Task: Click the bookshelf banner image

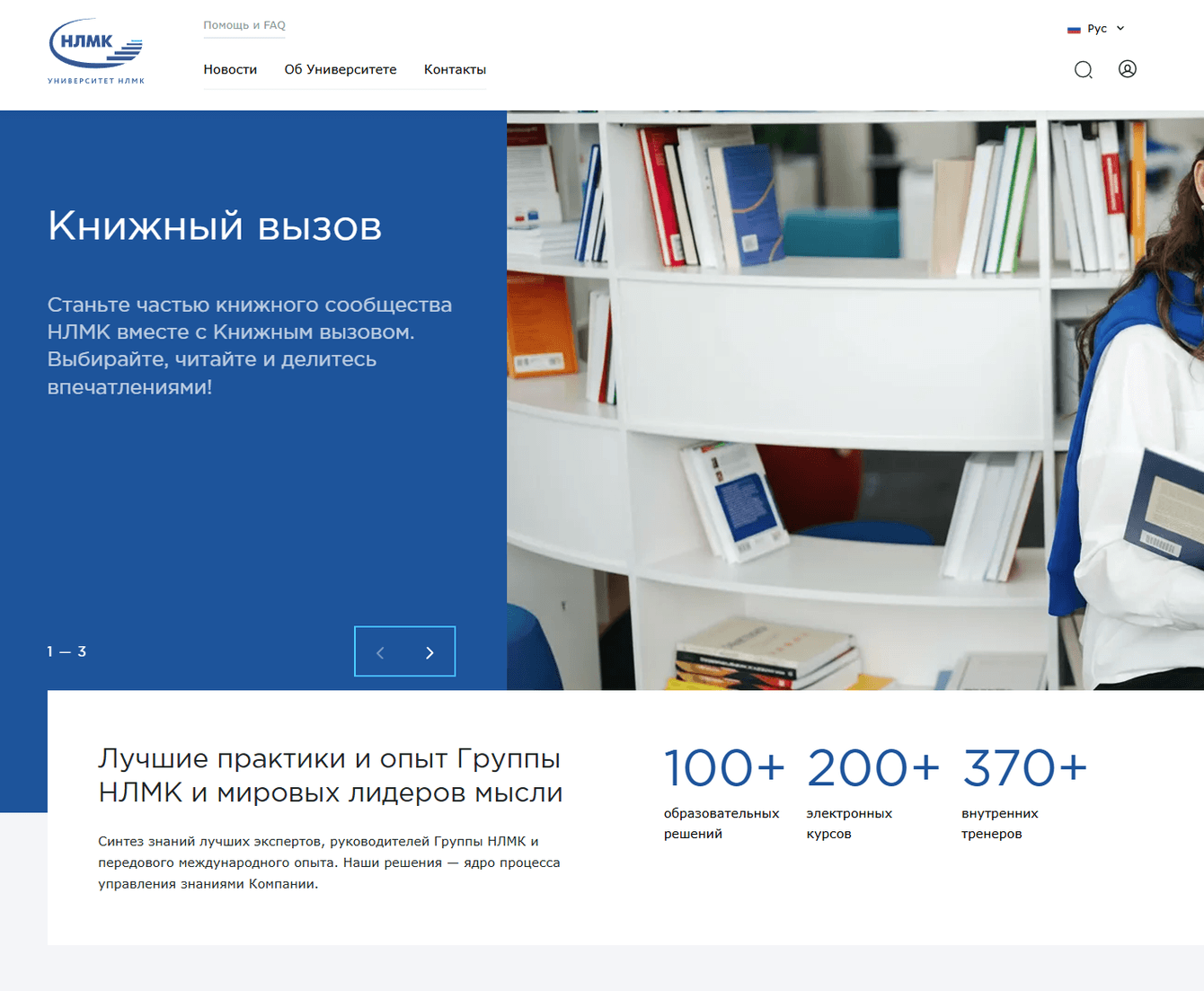Action: click(855, 401)
